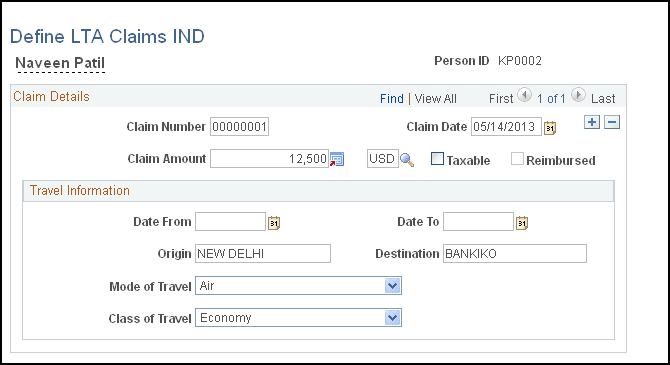Click the Claim Details section header

51,97
